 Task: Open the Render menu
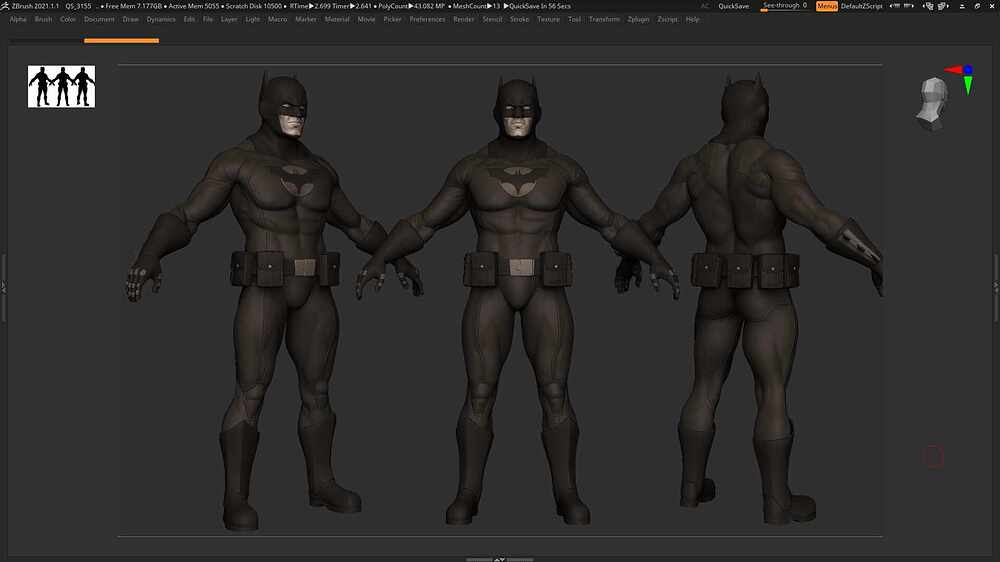click(464, 19)
